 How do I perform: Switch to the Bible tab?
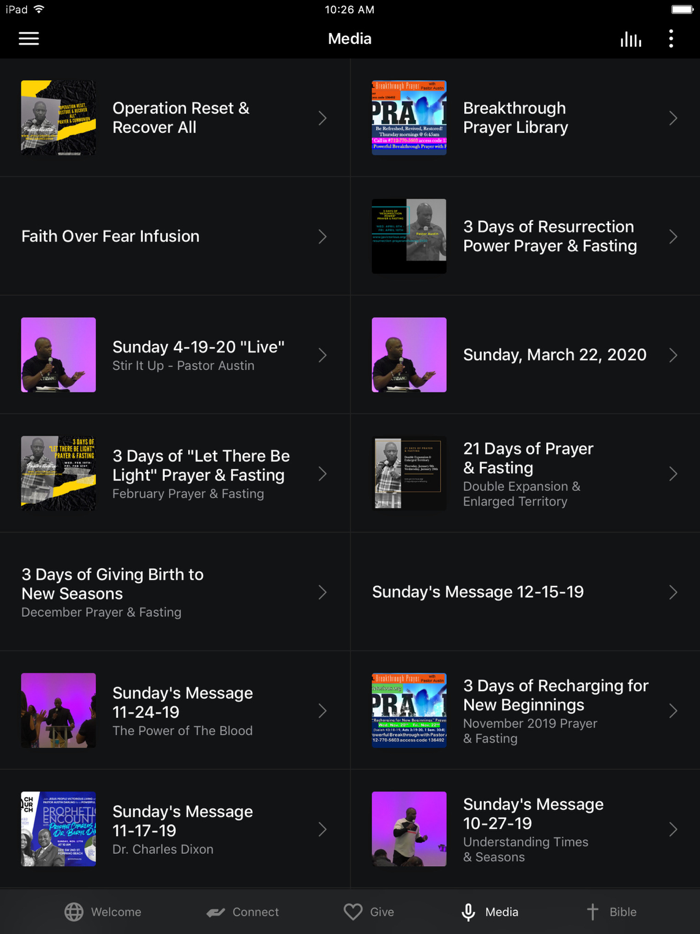click(x=622, y=912)
